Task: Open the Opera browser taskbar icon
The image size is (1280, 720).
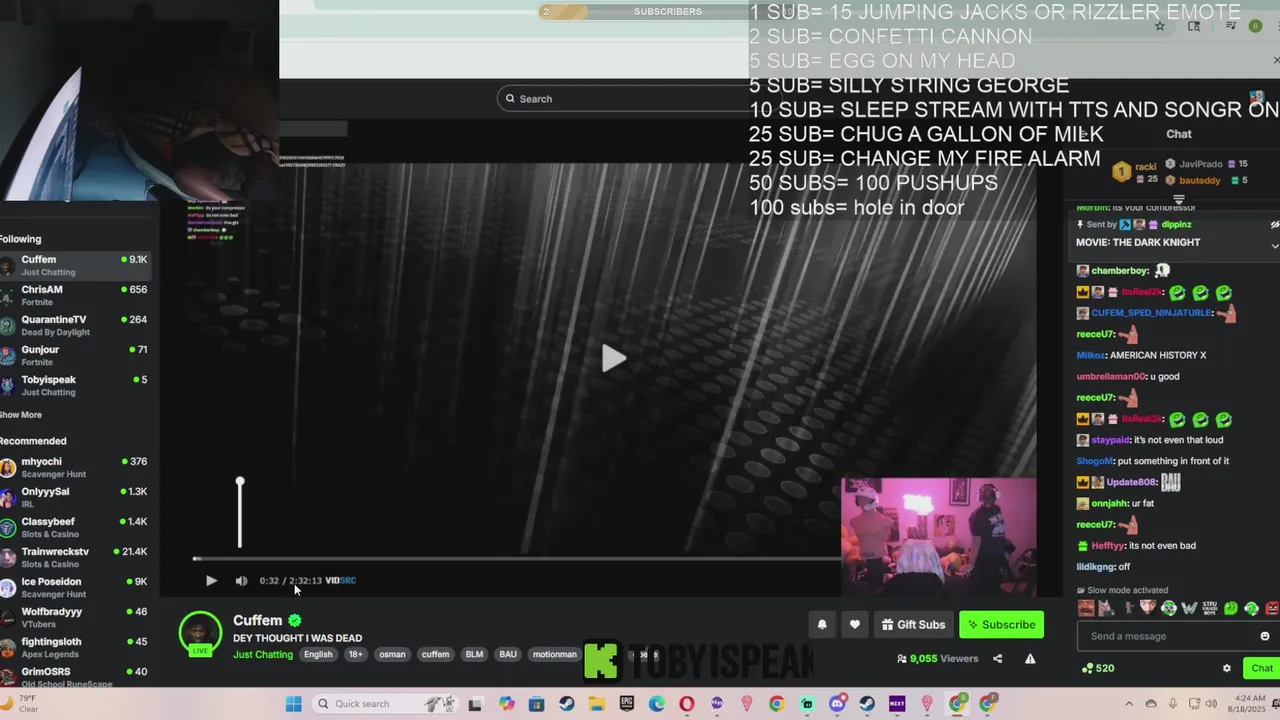Action: point(687,704)
